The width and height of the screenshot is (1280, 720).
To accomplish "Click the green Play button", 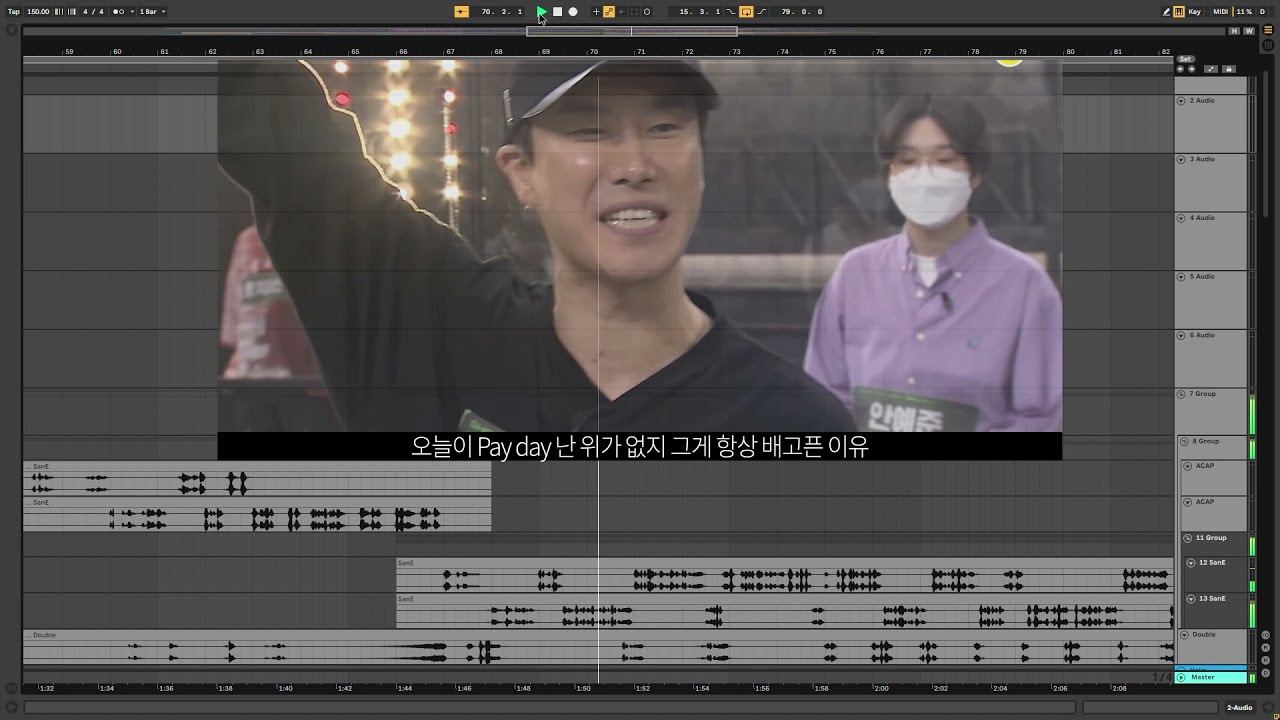I will click(x=541, y=12).
